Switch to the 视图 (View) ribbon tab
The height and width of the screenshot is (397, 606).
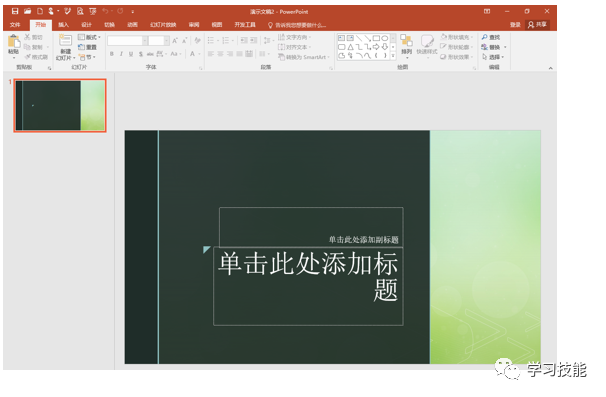coord(217,25)
